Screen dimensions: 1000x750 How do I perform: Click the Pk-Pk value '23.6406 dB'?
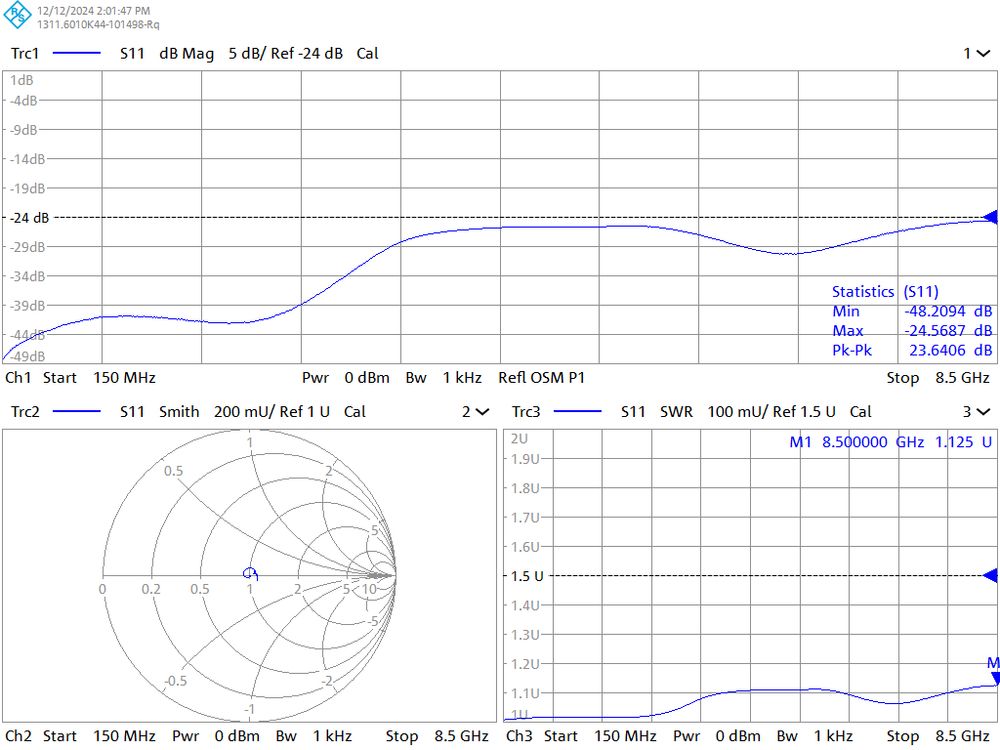950,350
